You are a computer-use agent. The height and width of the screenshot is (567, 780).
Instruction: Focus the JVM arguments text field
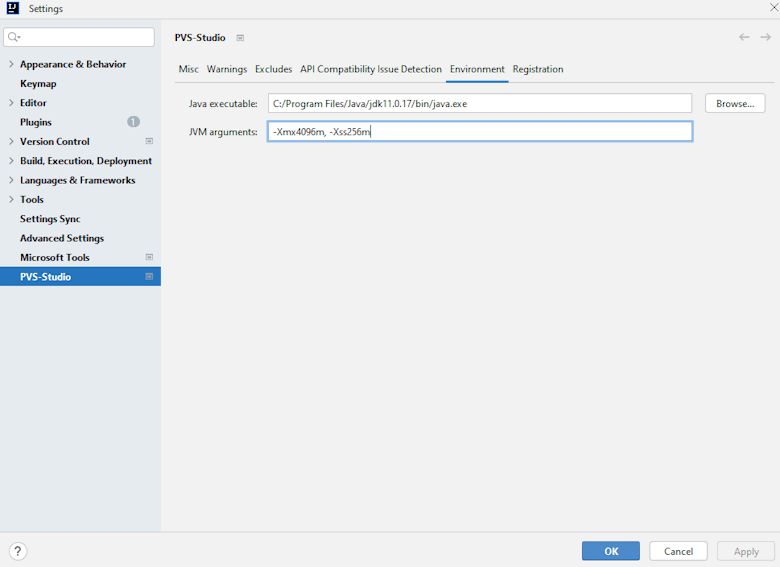[479, 132]
